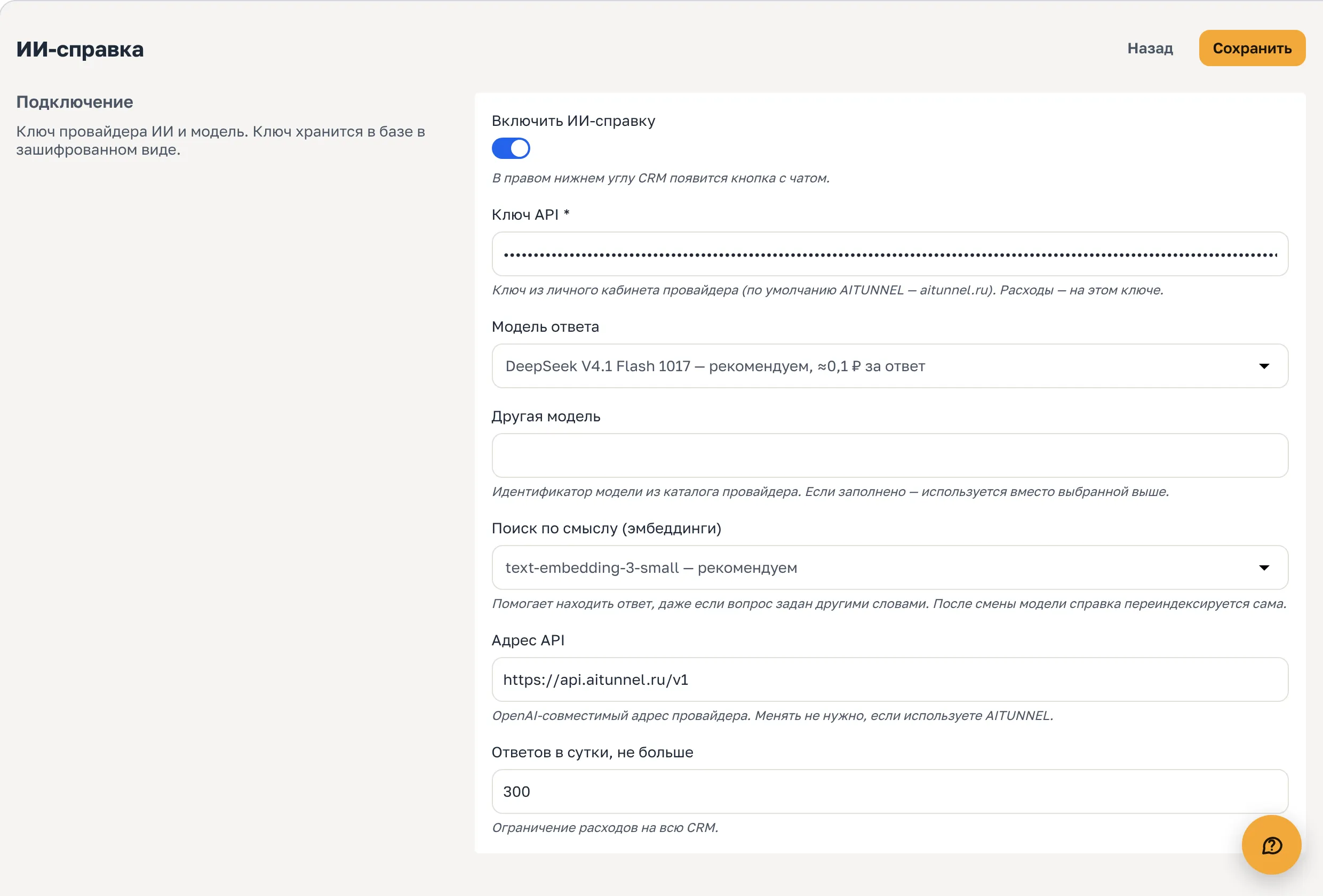This screenshot has height=896, width=1323.
Task: Click the Адрес API label
Action: pyautogui.click(x=528, y=641)
